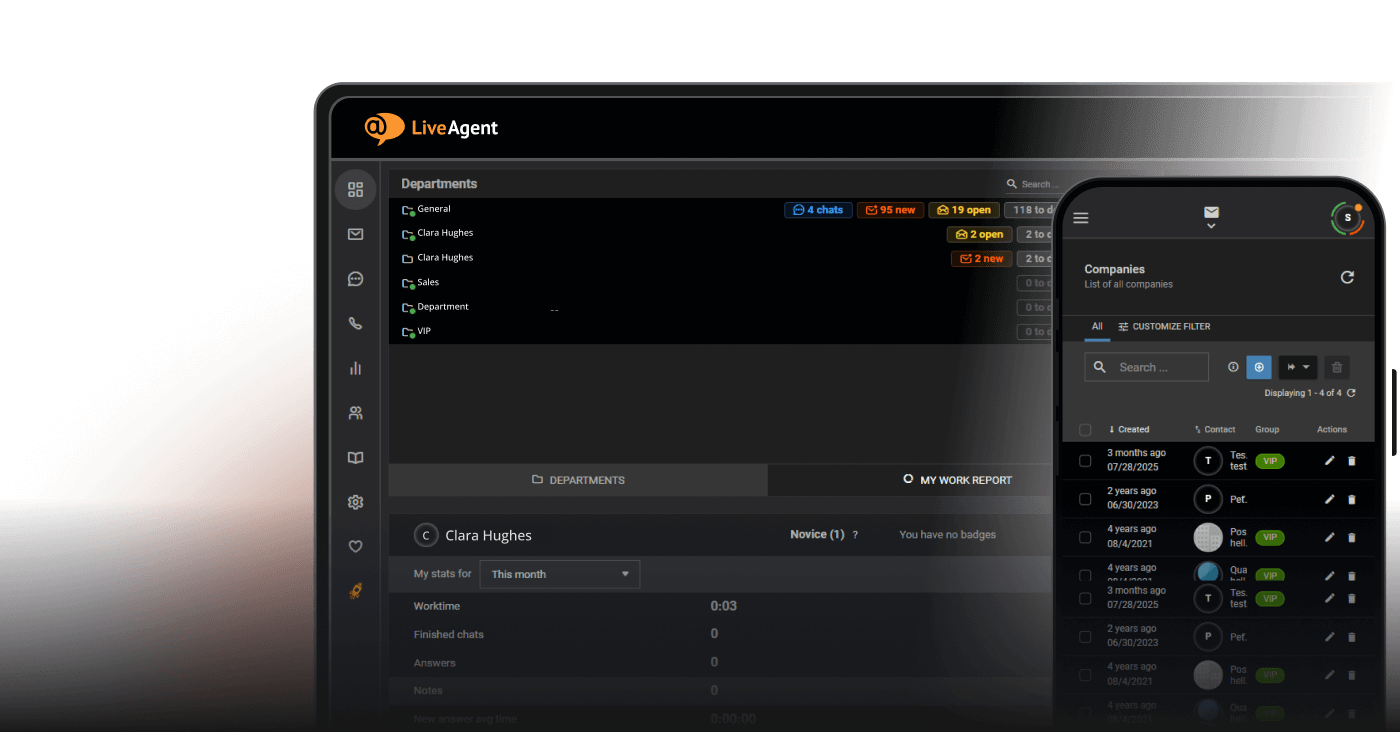
Task: Open the "This month" stats dropdown
Action: coord(558,574)
